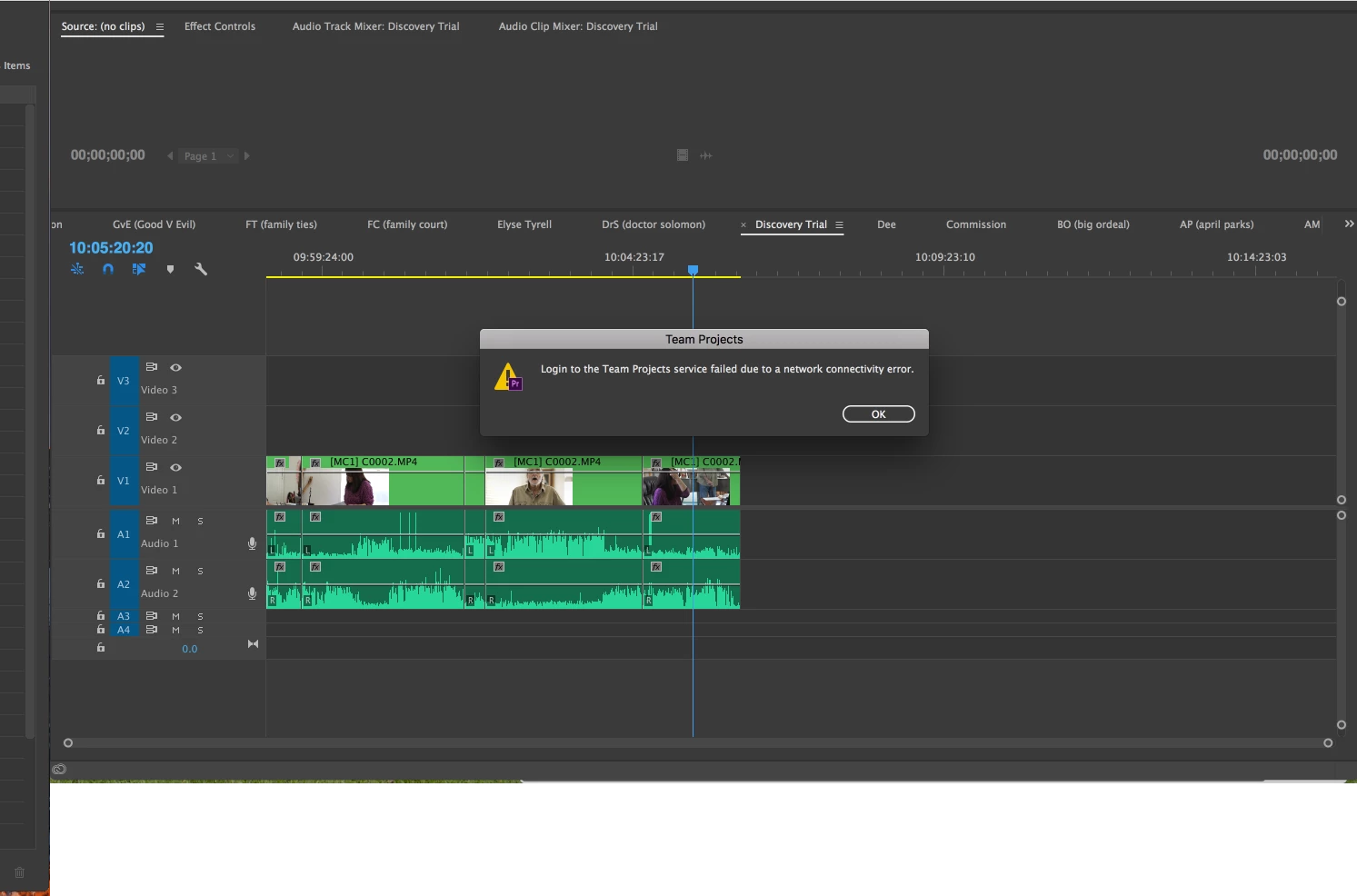1357x896 pixels.
Task: Click OK in the Team Projects dialog
Action: point(878,414)
